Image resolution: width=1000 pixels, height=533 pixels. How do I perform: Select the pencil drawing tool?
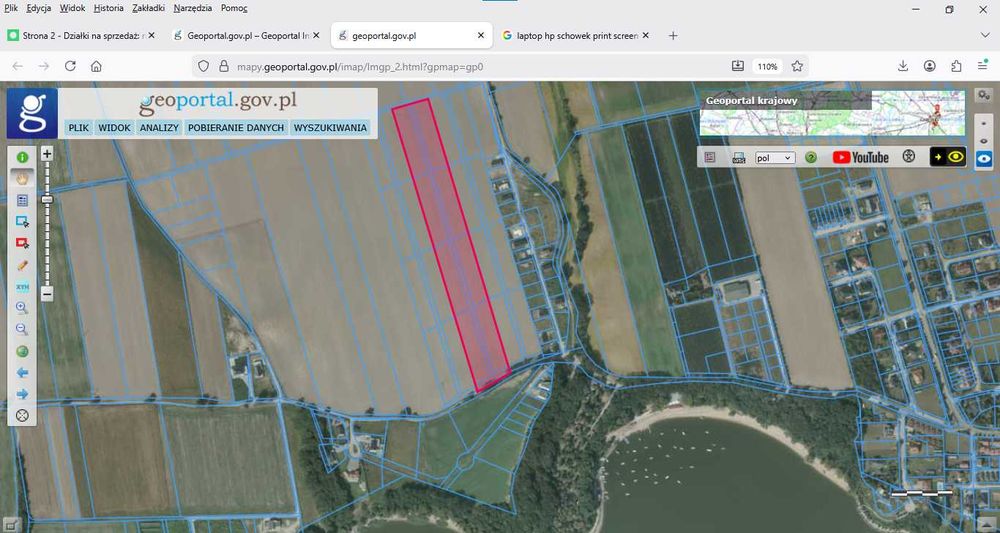(x=22, y=265)
